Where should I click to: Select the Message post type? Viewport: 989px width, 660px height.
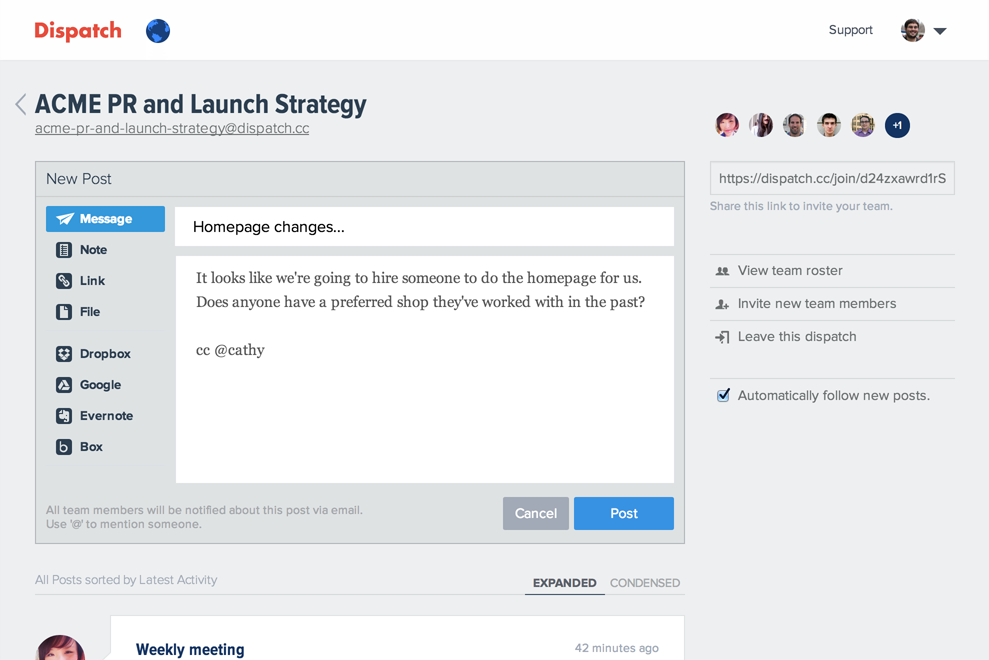point(105,218)
